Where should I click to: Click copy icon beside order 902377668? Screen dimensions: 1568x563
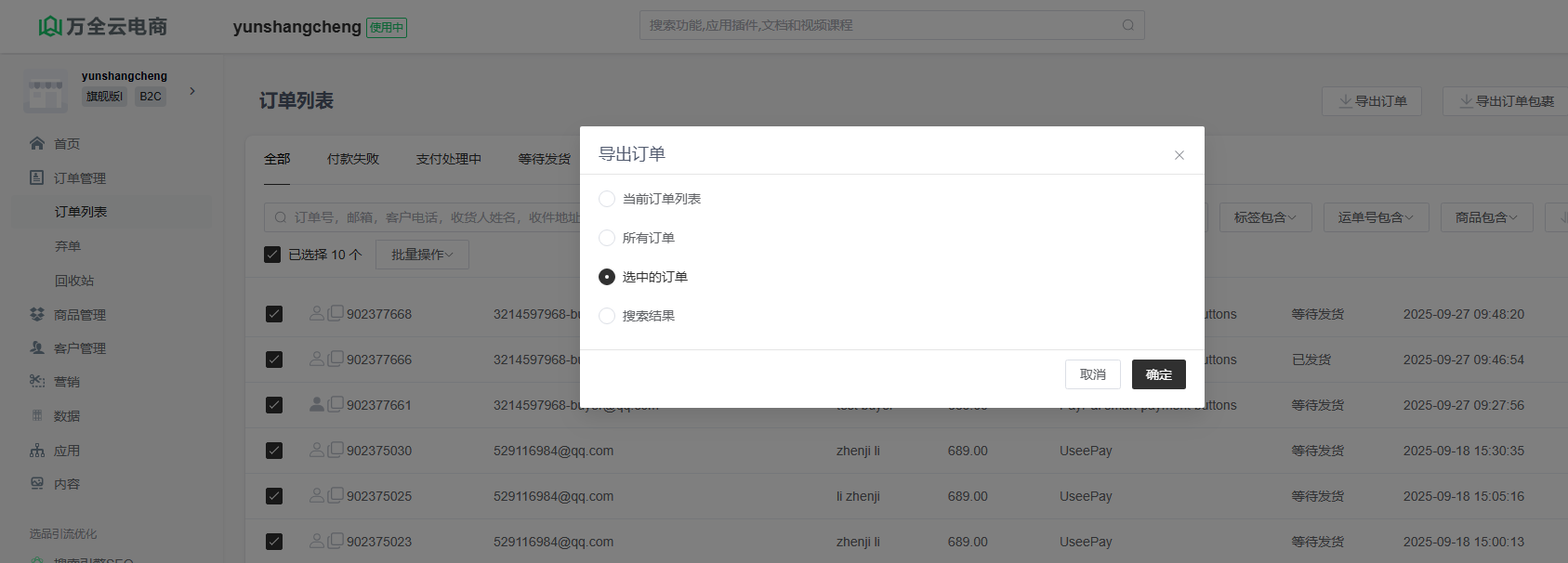coord(336,313)
